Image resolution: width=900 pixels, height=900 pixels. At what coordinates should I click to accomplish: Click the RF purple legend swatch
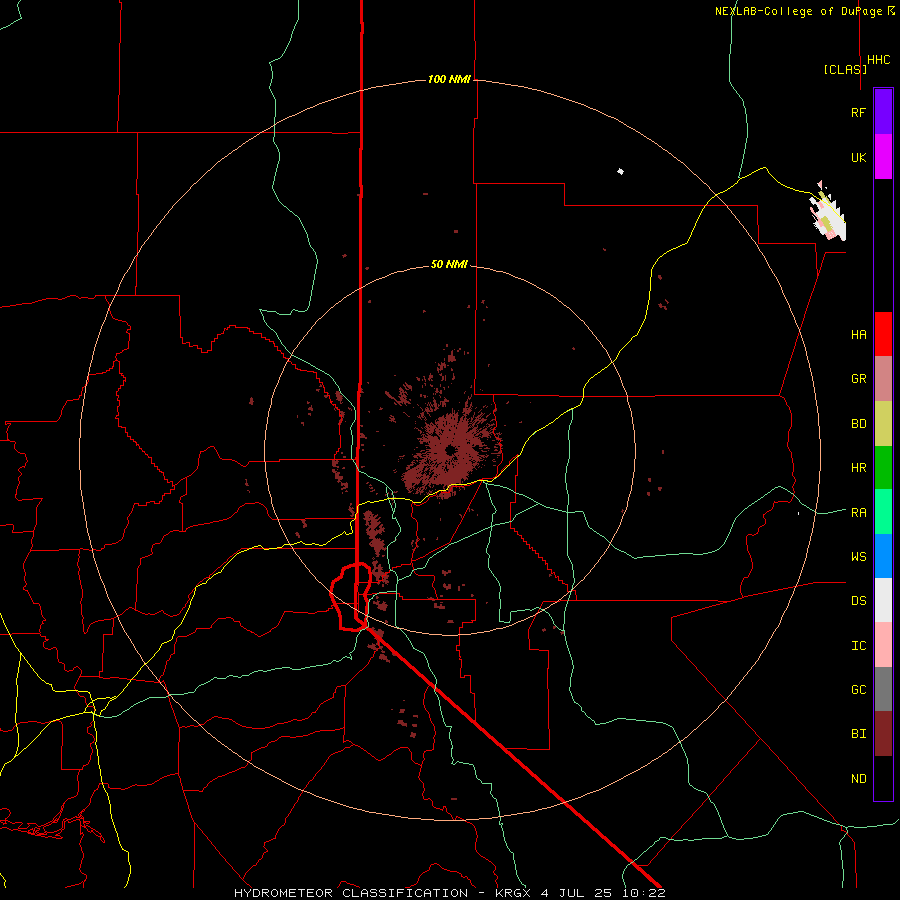click(883, 112)
